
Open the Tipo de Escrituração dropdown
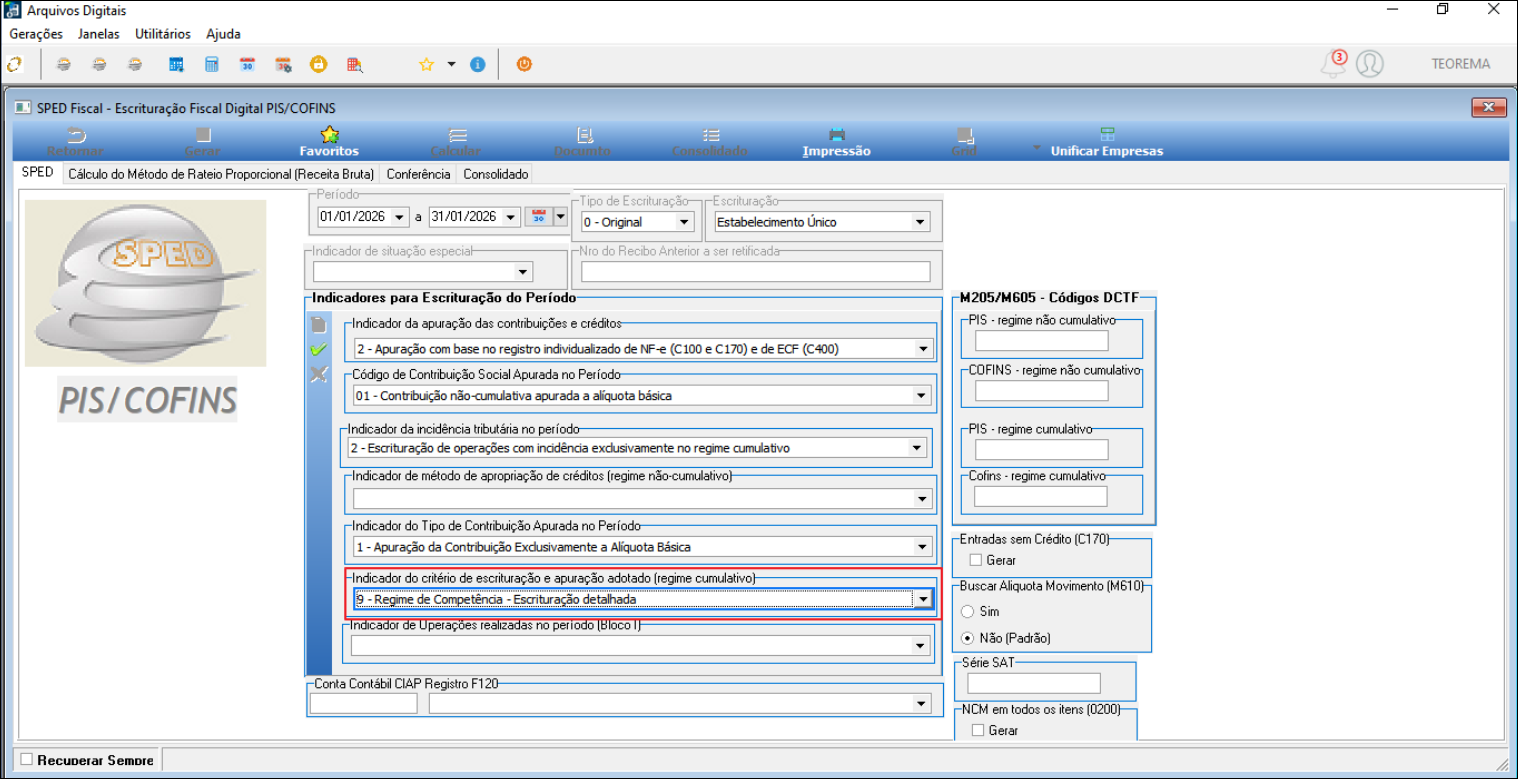pos(684,222)
